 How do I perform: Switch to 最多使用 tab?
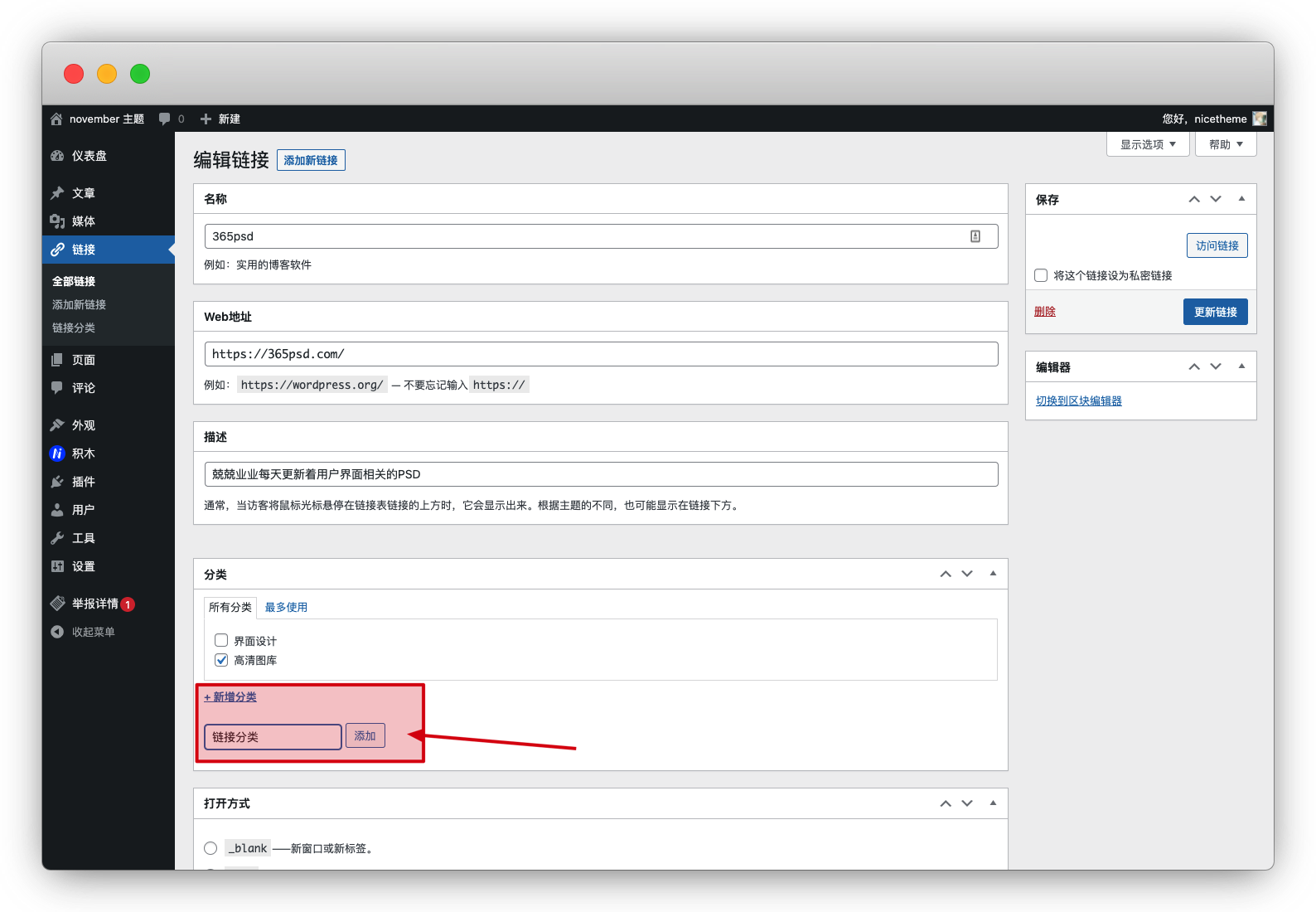coord(286,608)
